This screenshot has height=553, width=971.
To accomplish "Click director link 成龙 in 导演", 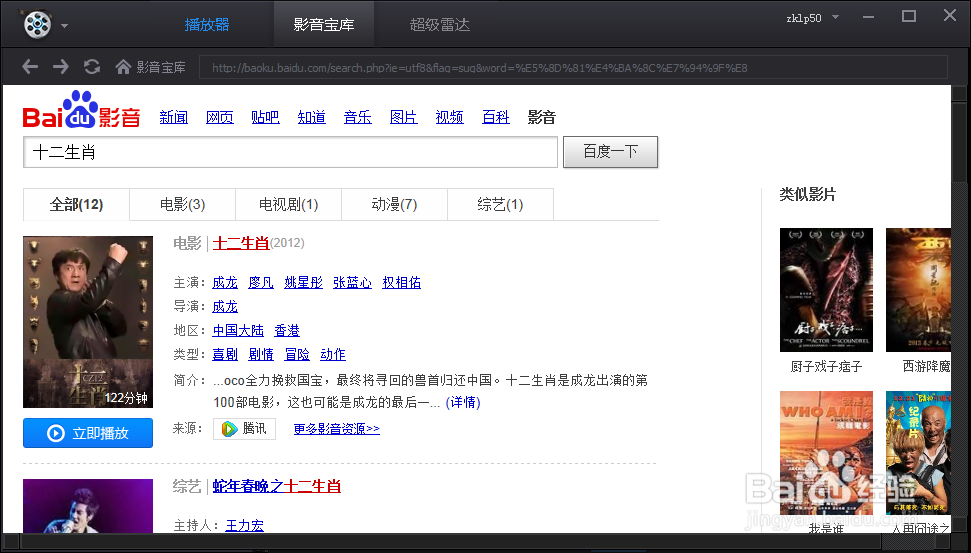I will 225,307.
